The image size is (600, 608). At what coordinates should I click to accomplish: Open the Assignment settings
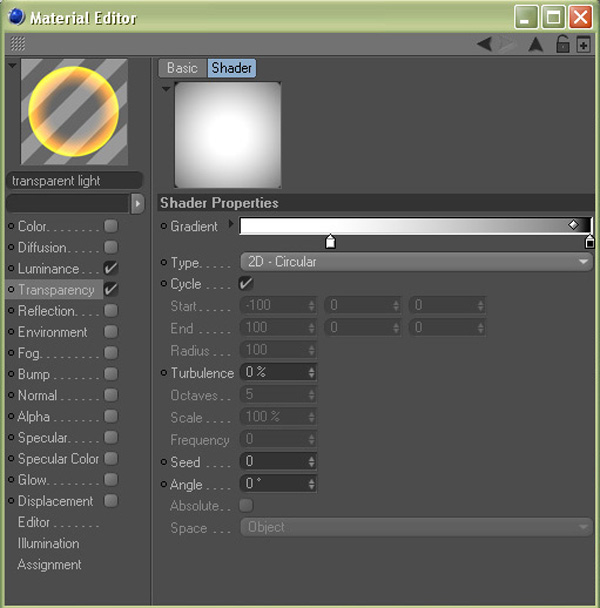click(49, 565)
